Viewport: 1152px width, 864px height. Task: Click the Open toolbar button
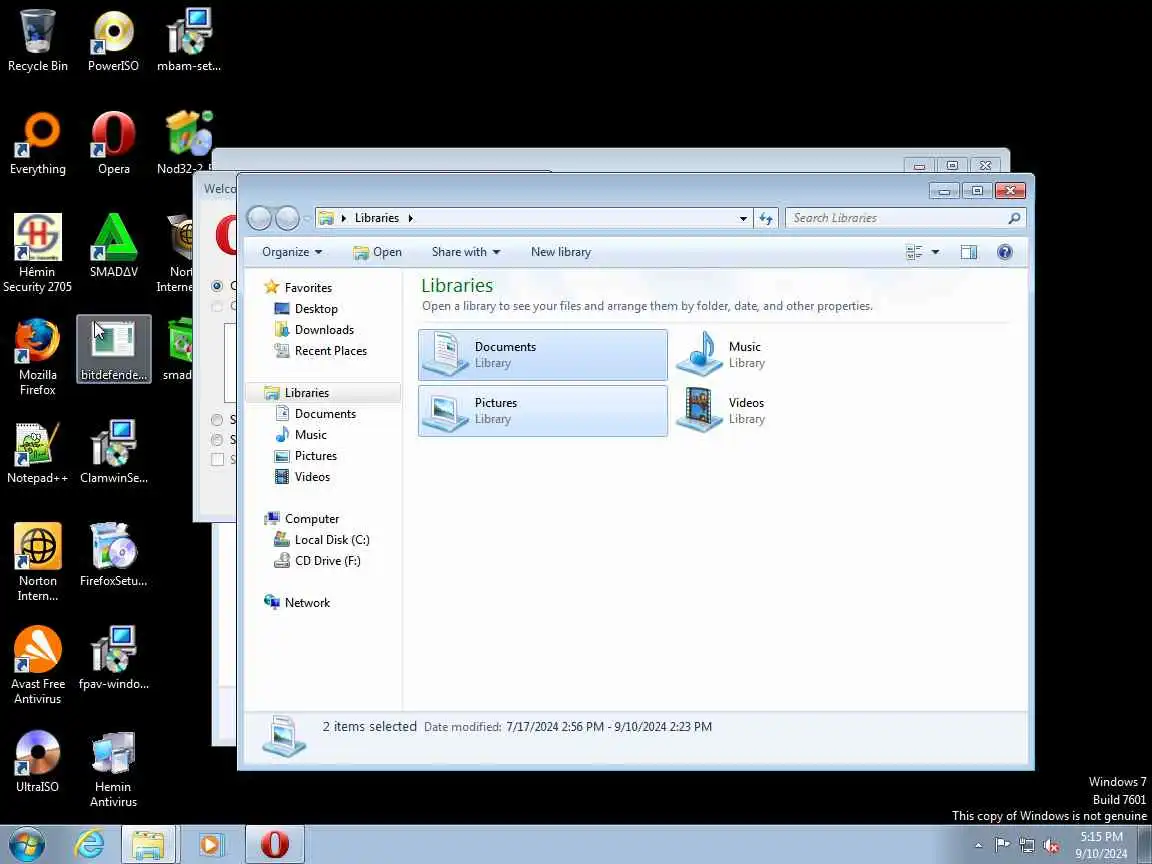(x=378, y=252)
